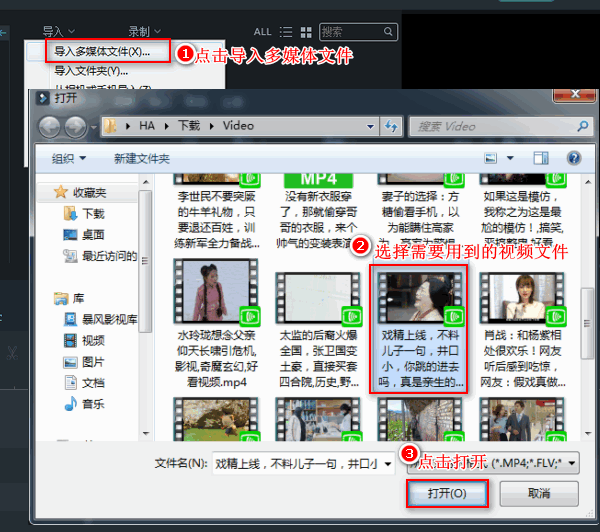Switch media library to grid view

[x=306, y=32]
